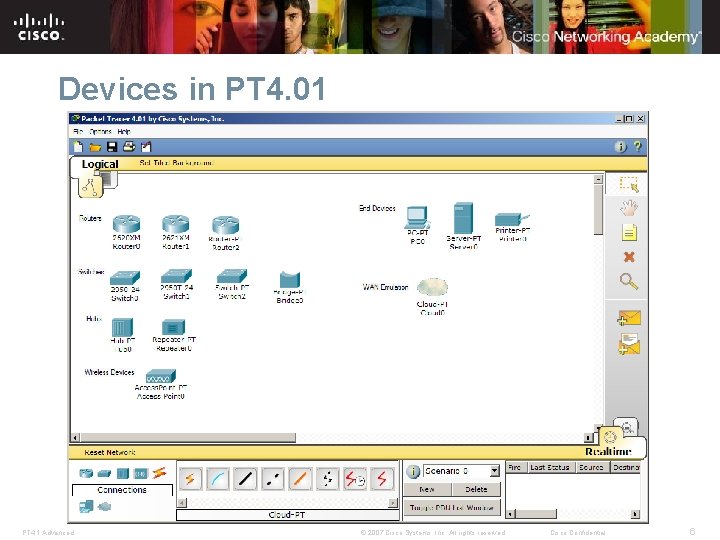The width and height of the screenshot is (720, 540).
Task: Select the Cloud-PT Cloud0 device
Action: pos(432,287)
